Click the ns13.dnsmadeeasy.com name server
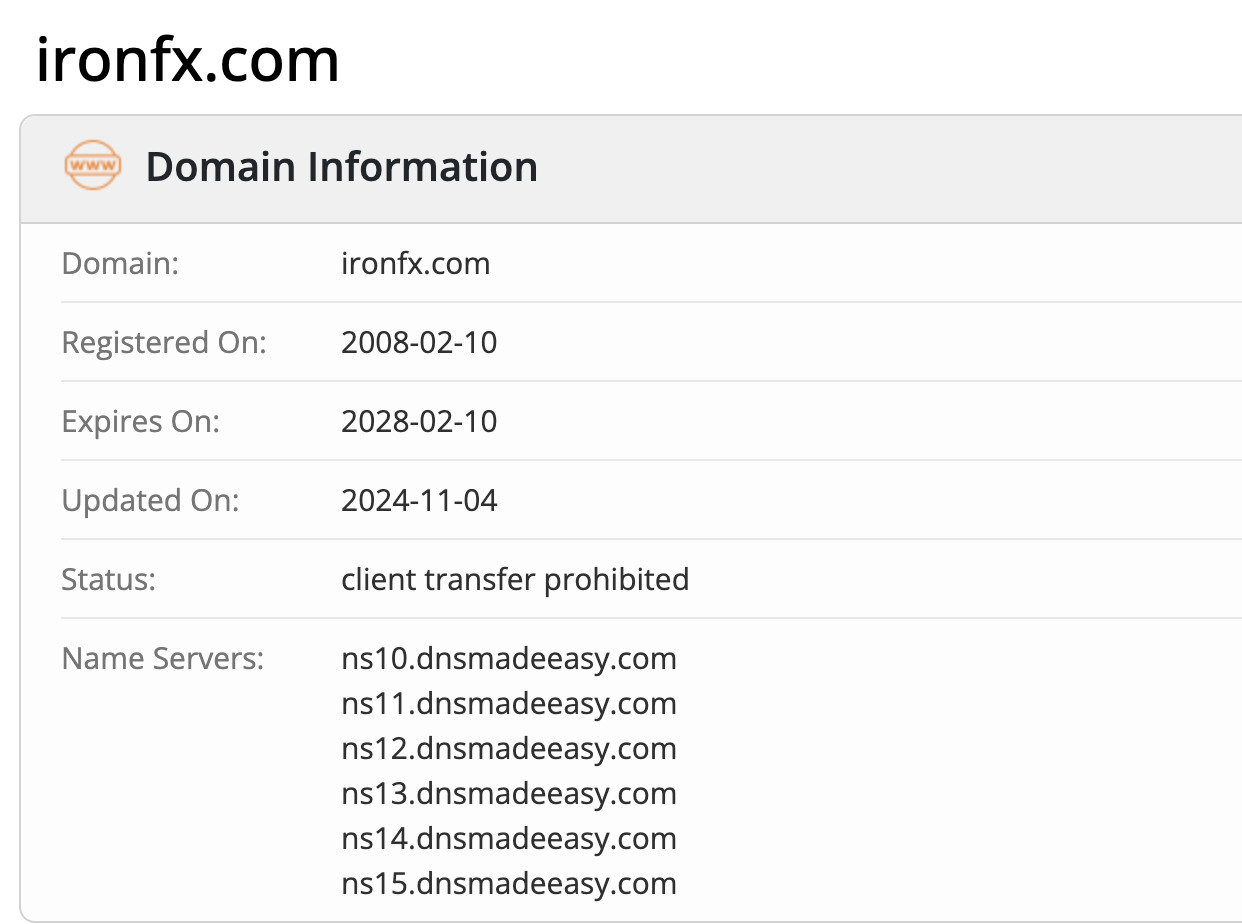This screenshot has height=924, width=1242. tap(509, 794)
